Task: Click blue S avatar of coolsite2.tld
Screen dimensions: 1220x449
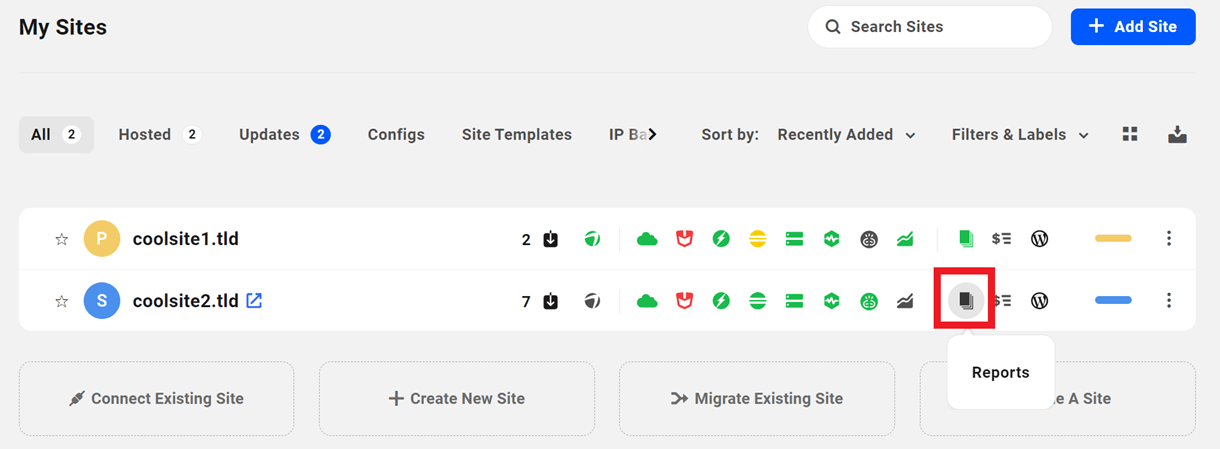Action: click(x=102, y=301)
